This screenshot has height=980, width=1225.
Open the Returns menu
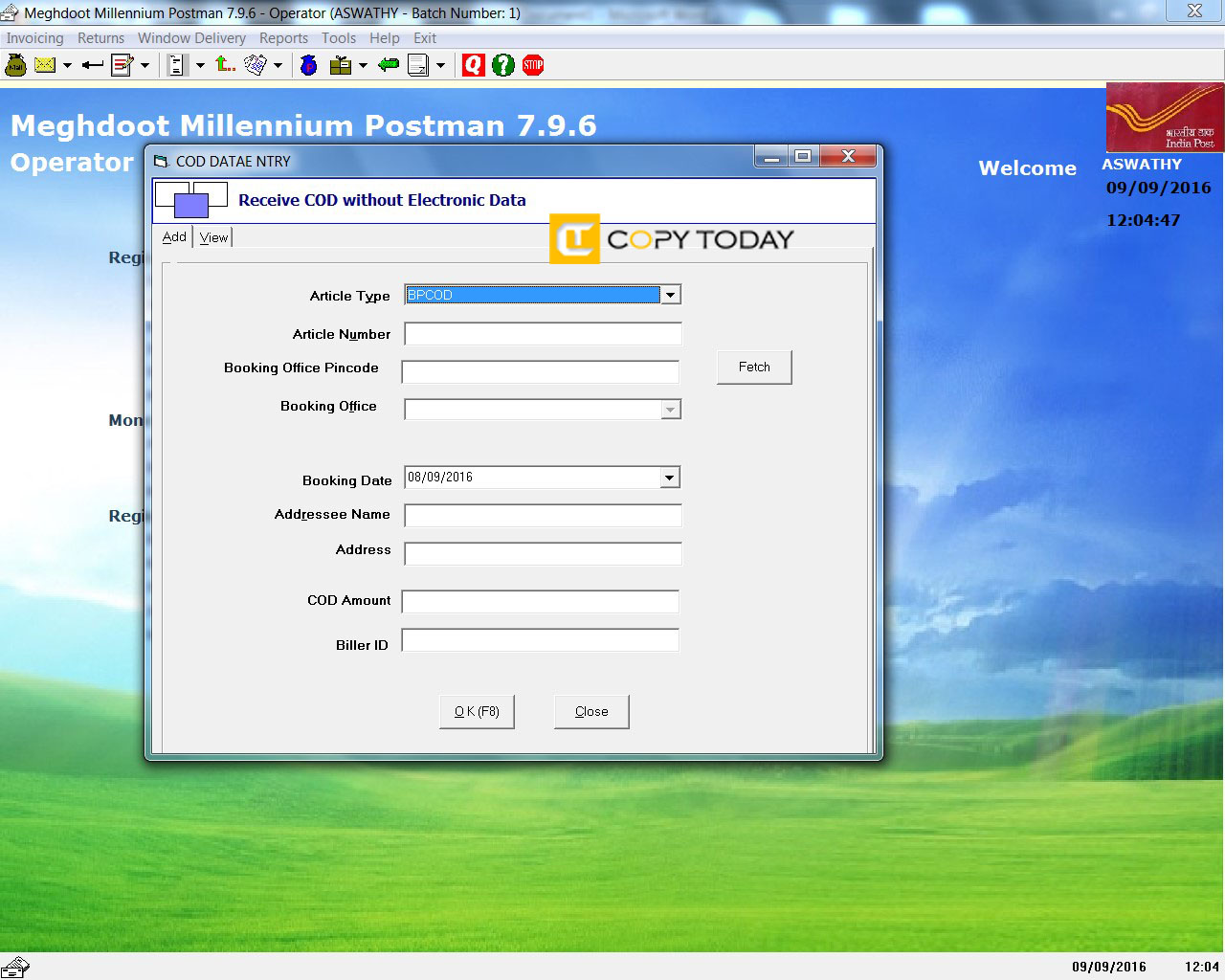coord(100,38)
